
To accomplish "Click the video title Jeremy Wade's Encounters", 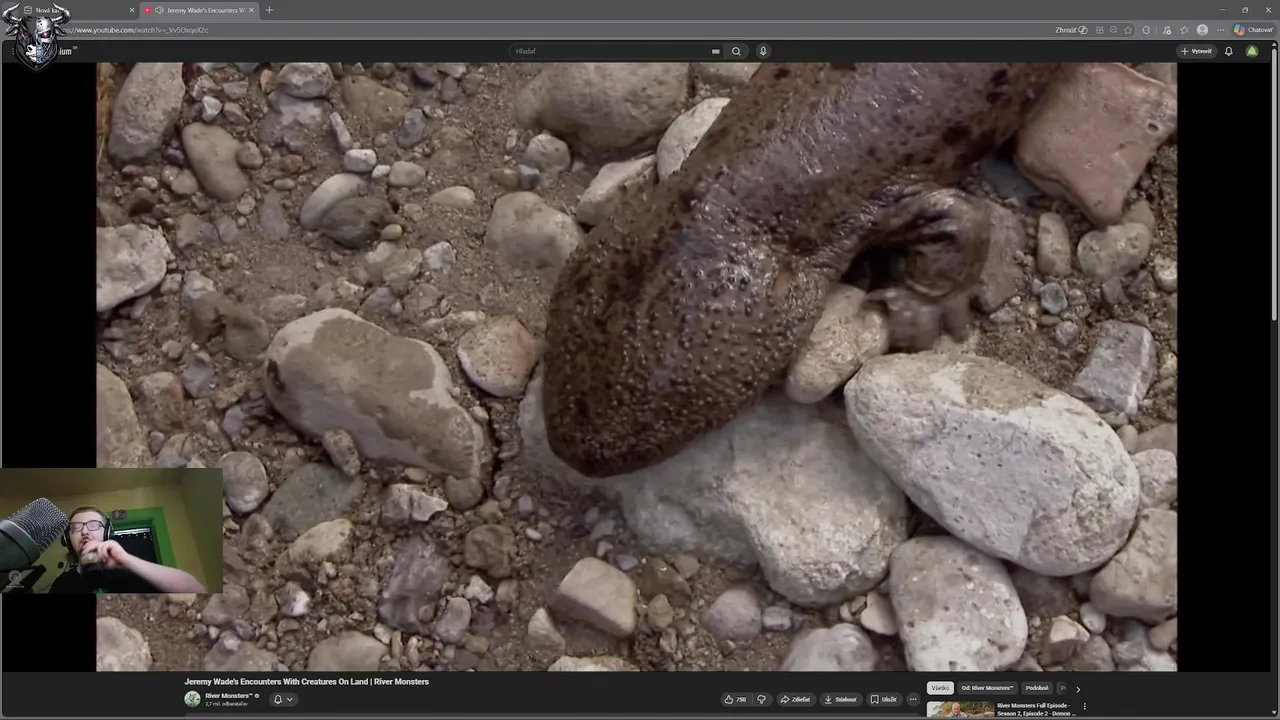I will click(x=306, y=682).
